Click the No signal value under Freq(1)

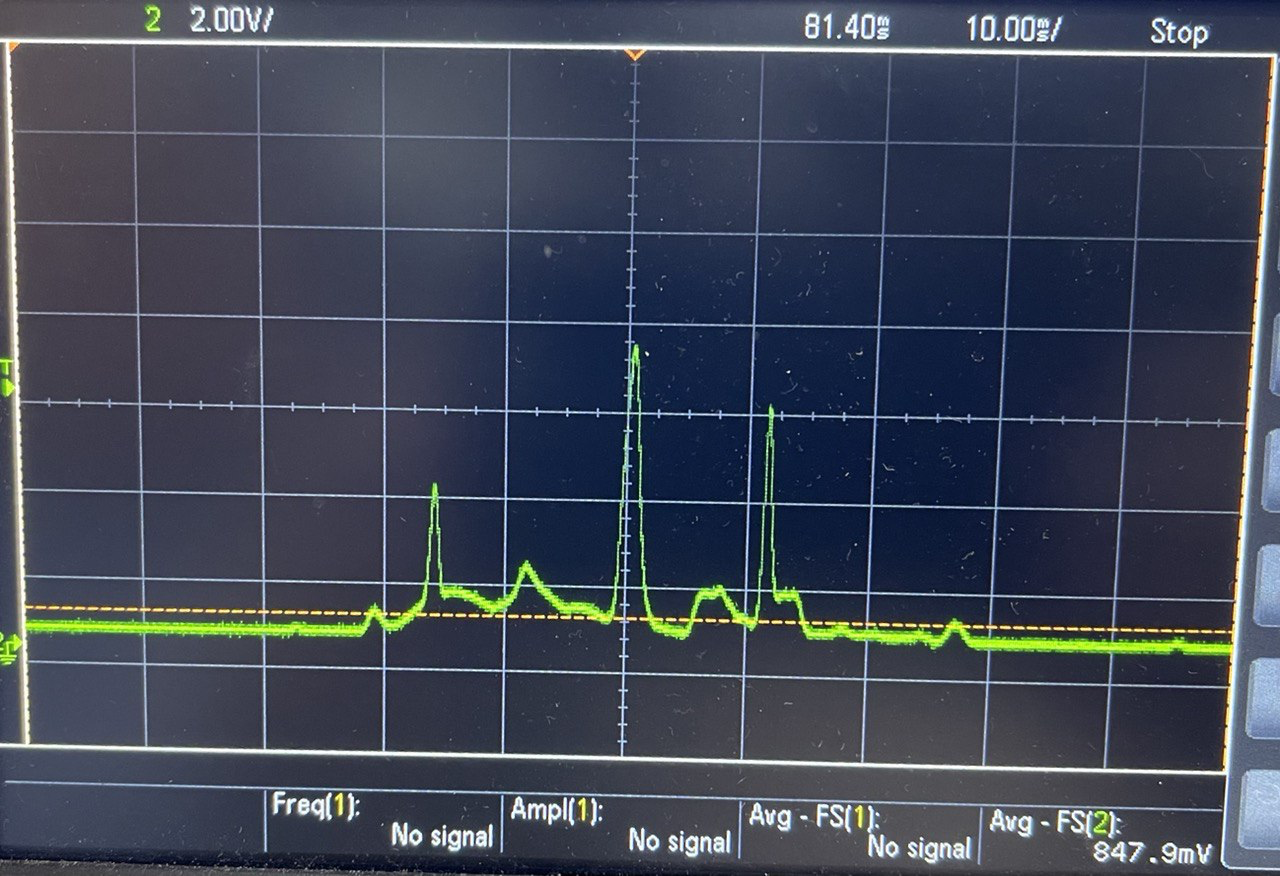(443, 835)
